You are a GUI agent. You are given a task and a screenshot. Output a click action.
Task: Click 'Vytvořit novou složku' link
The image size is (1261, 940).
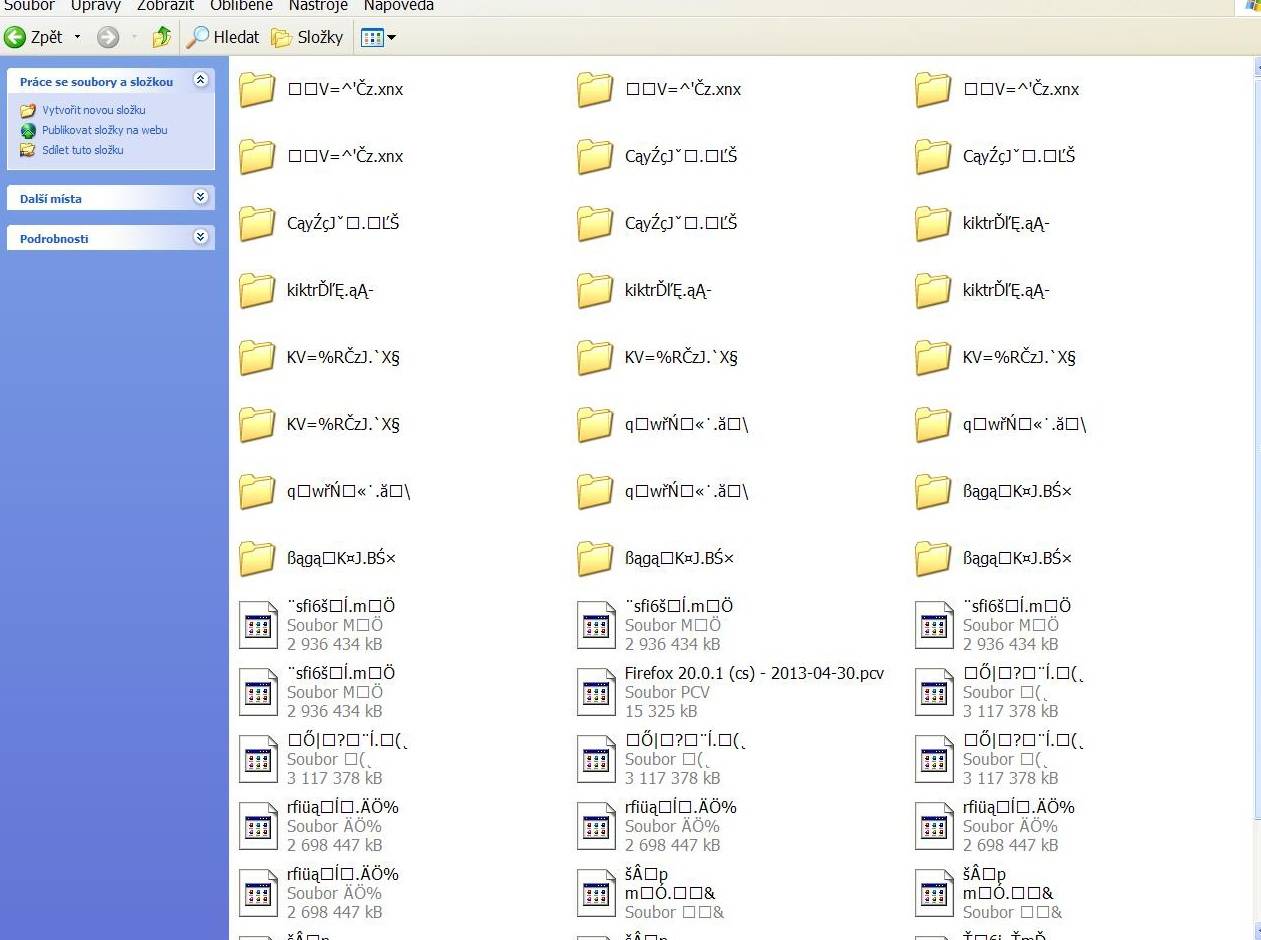tap(94, 110)
